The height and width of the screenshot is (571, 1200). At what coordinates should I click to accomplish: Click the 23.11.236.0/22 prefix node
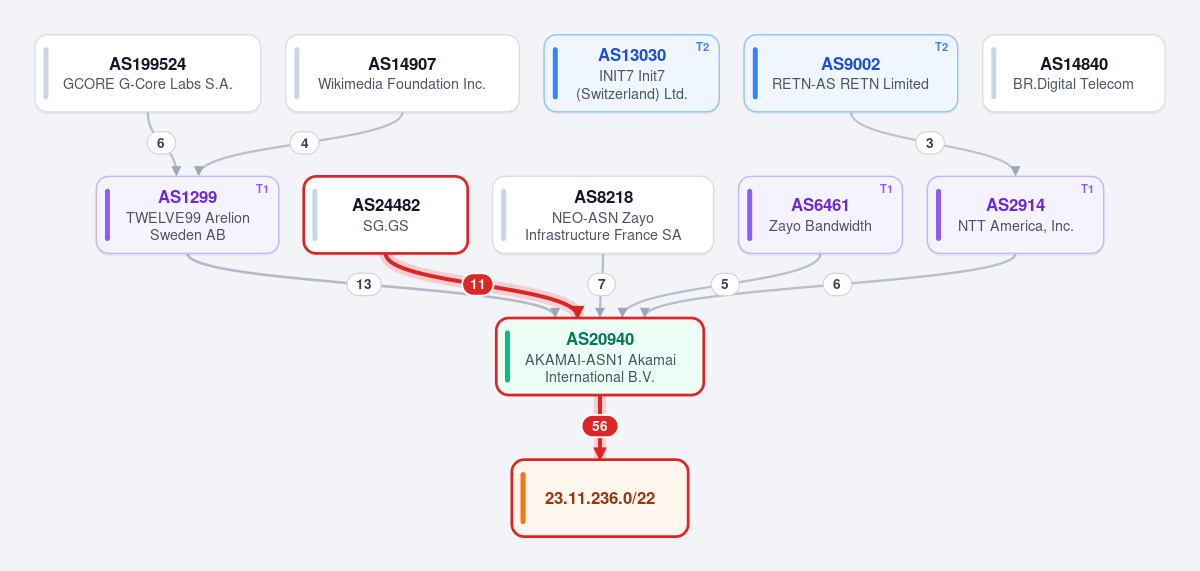click(600, 498)
